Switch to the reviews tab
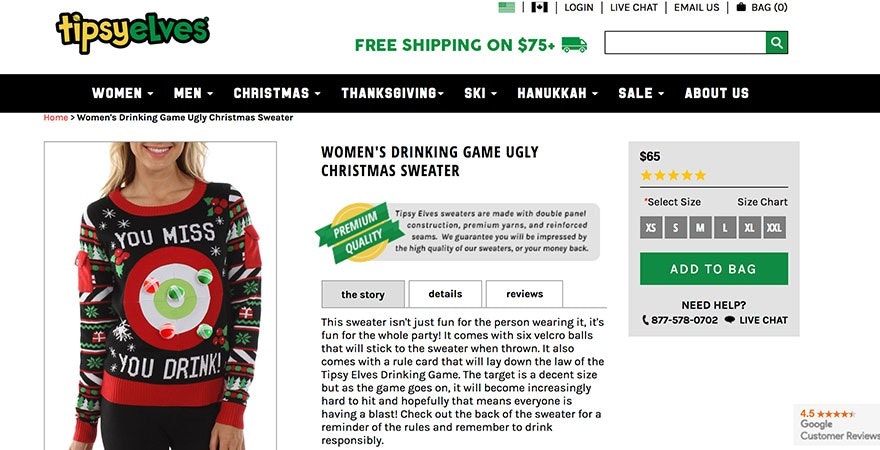 click(524, 294)
